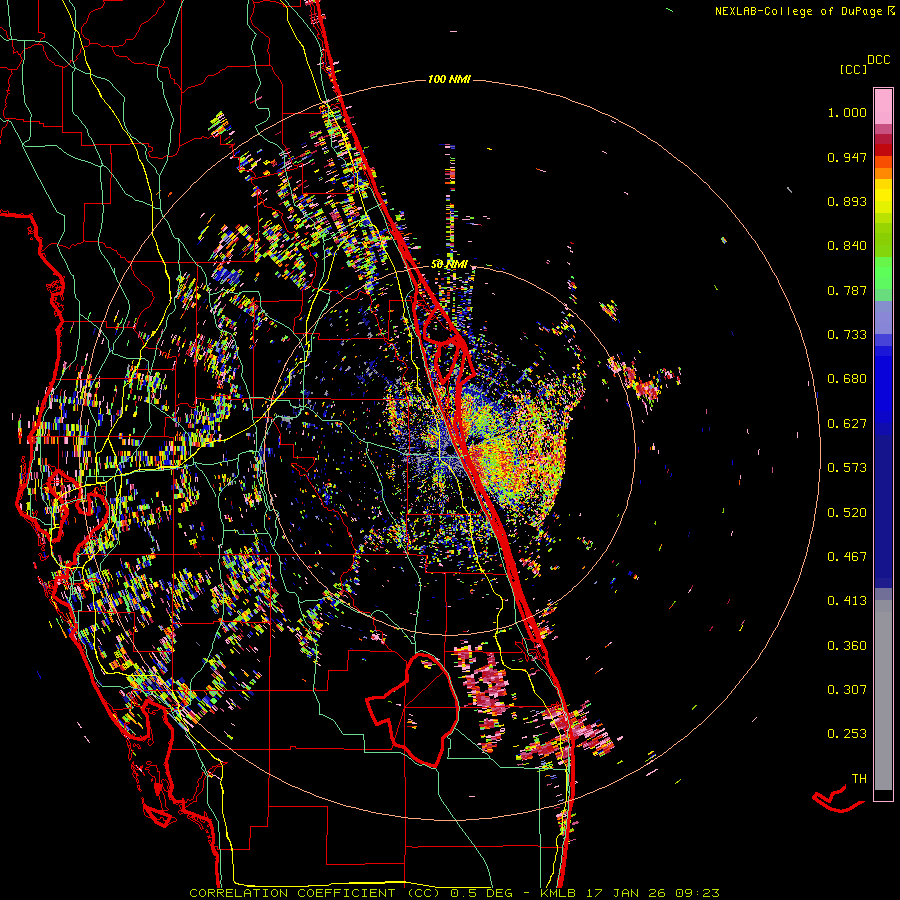Click the black TH swatch at scale bottom
The height and width of the screenshot is (900, 900).
coord(883,795)
